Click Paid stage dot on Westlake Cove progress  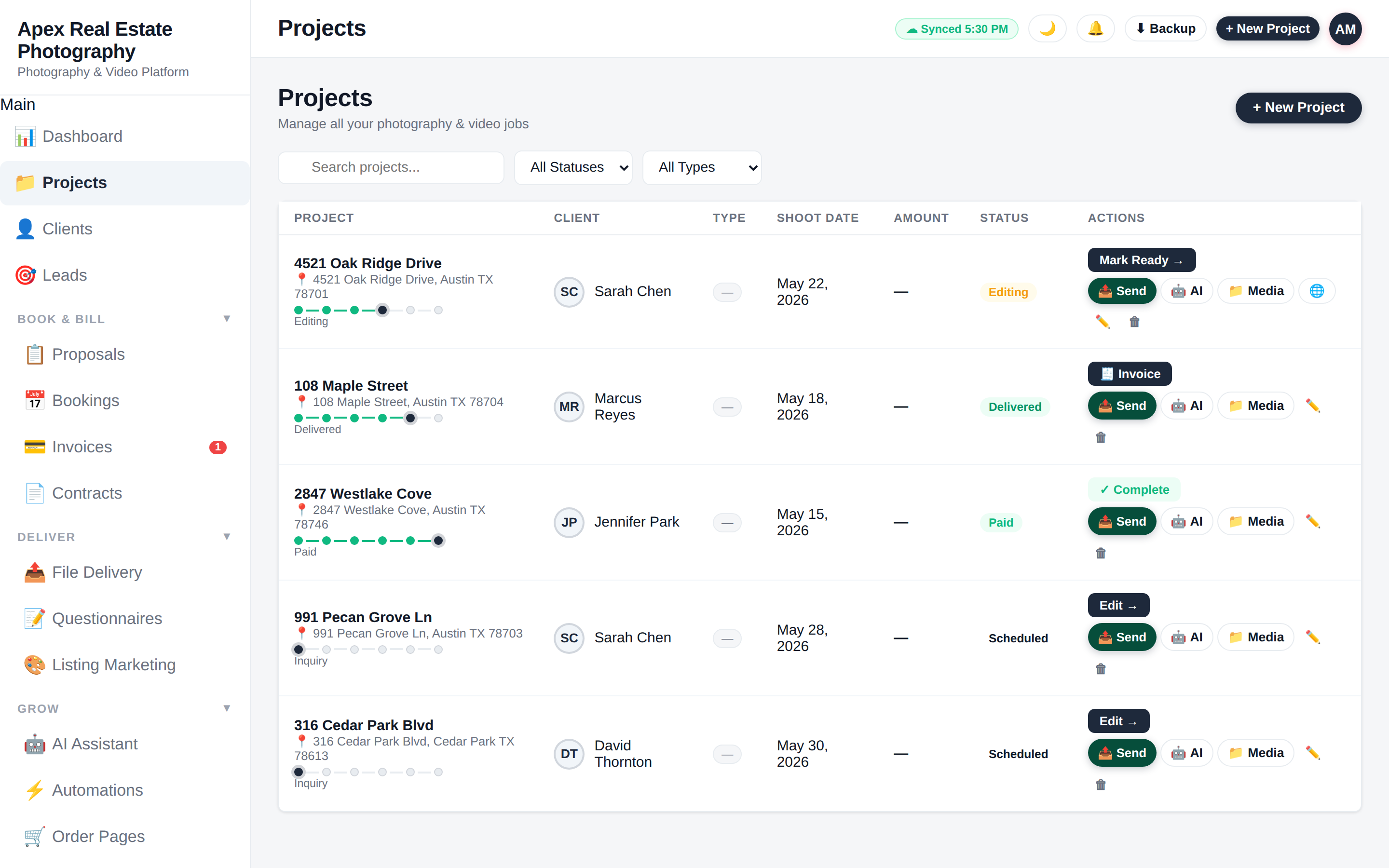click(438, 540)
